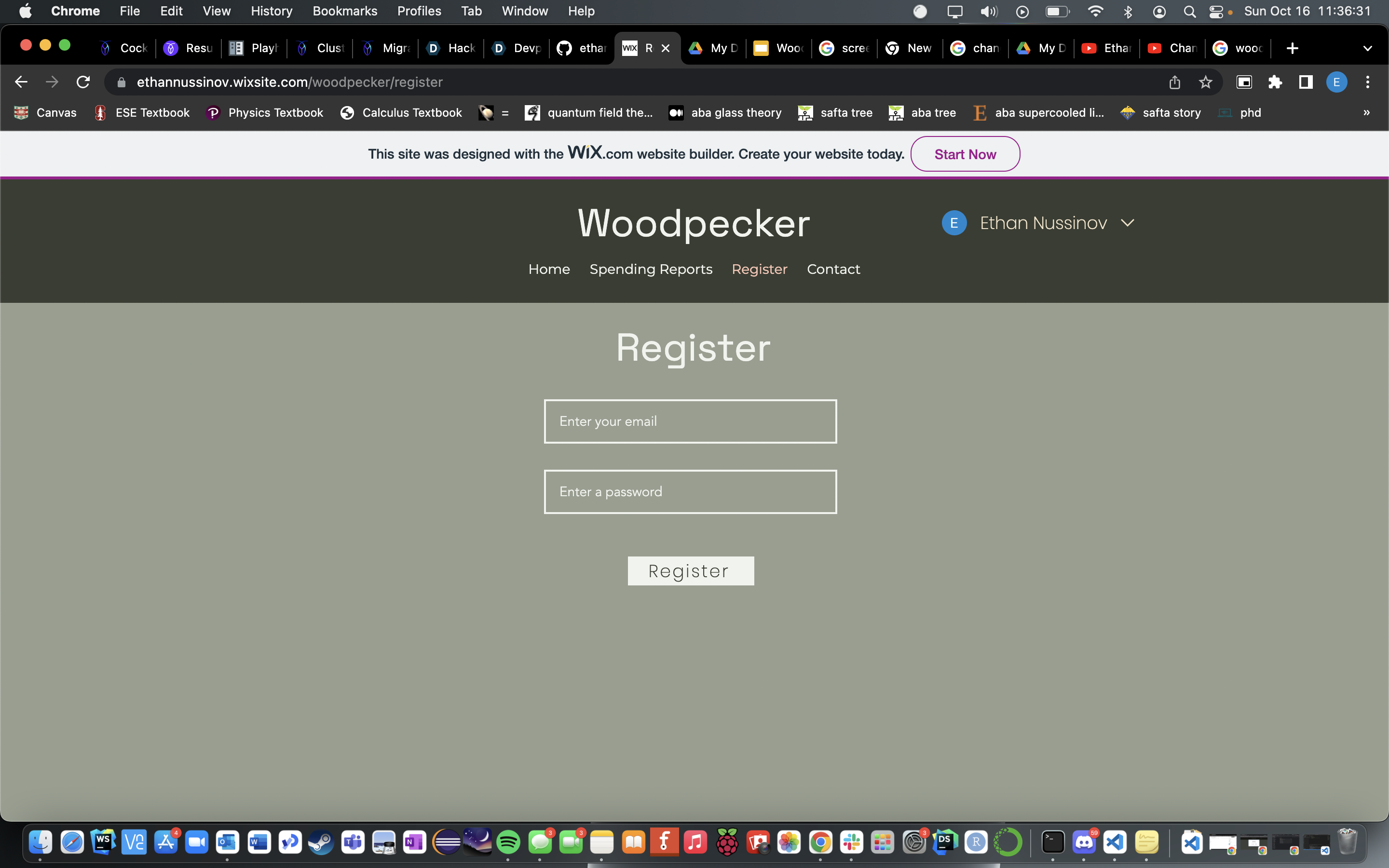Open the Chrome extensions puzzle icon
The width and height of the screenshot is (1389, 868).
1275,82
